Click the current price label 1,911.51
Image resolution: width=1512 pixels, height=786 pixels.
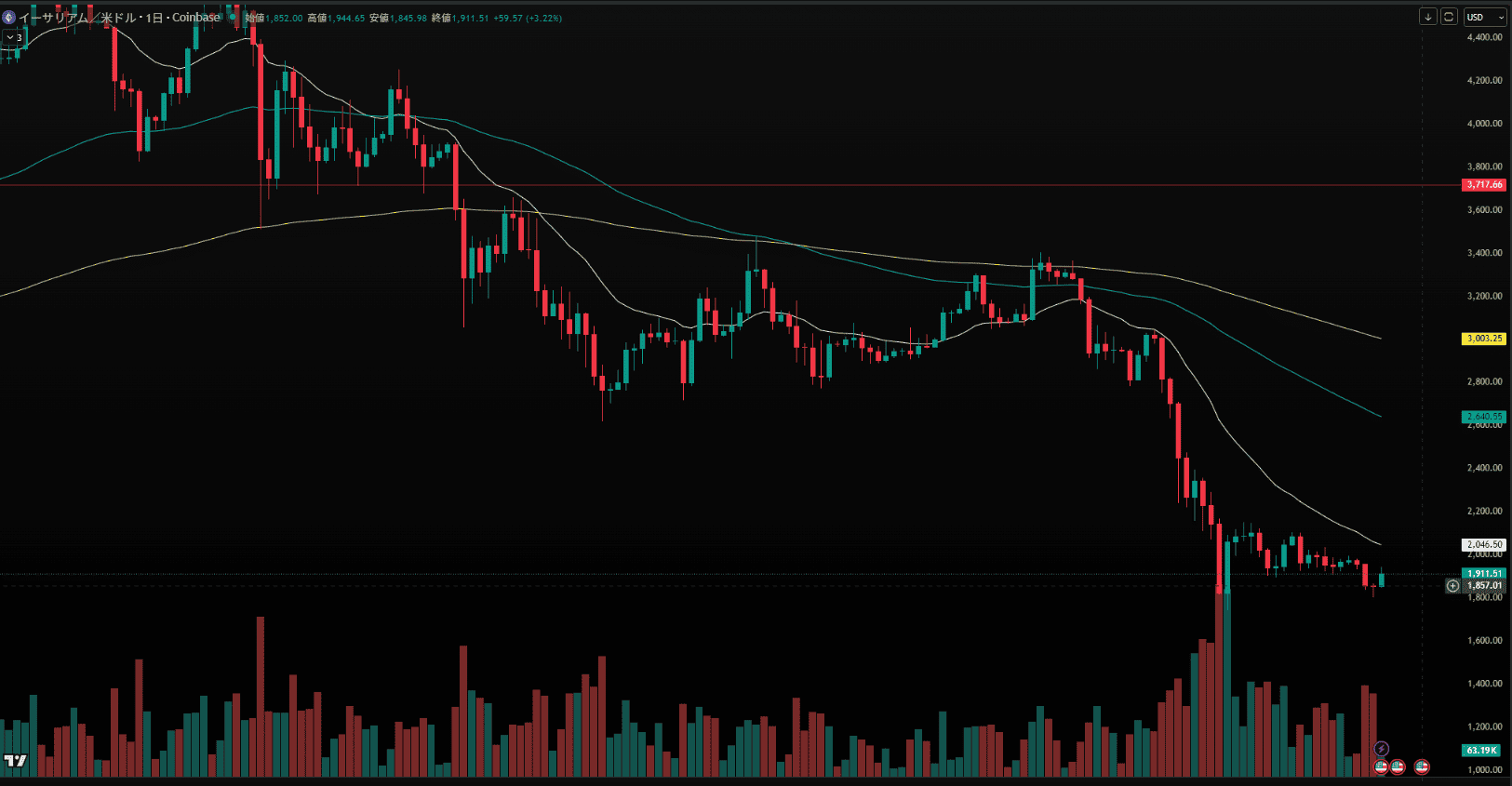(x=1484, y=574)
